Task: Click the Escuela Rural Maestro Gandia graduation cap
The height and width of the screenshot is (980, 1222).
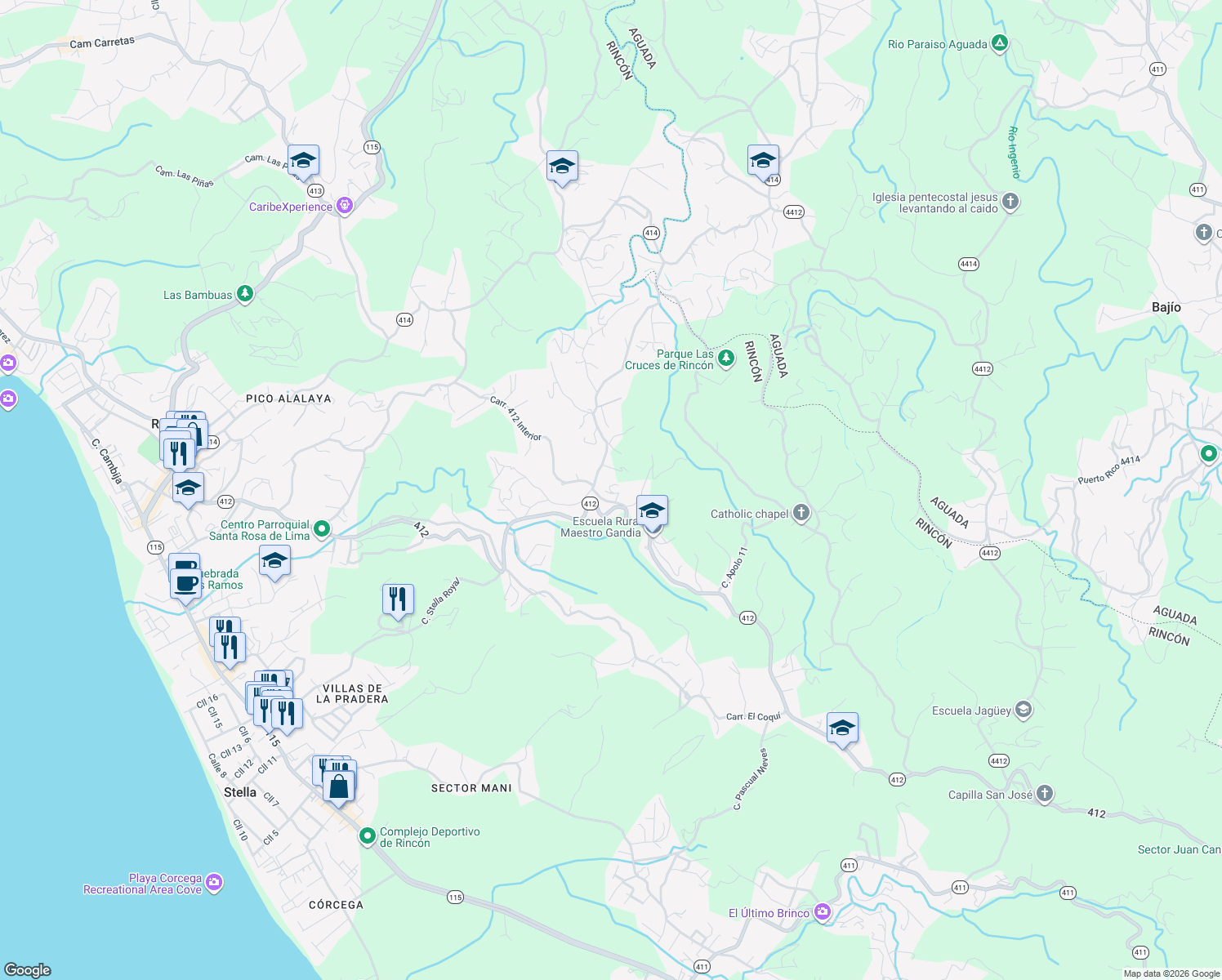Action: point(651,510)
